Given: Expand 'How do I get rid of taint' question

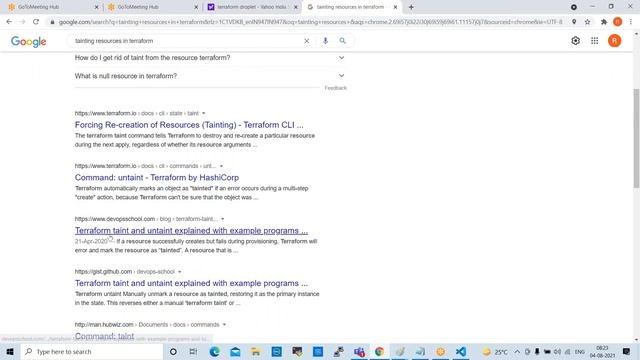Looking at the screenshot, I should [x=210, y=58].
